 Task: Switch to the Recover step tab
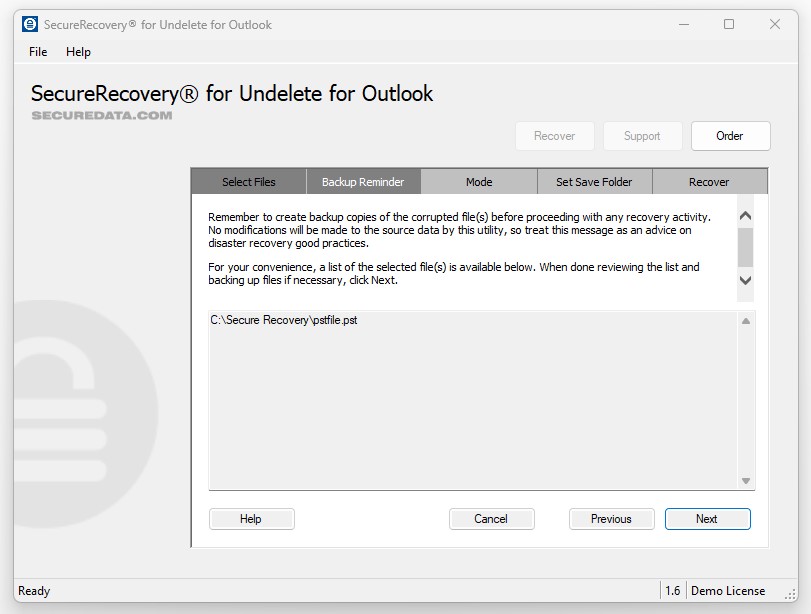[x=709, y=182]
